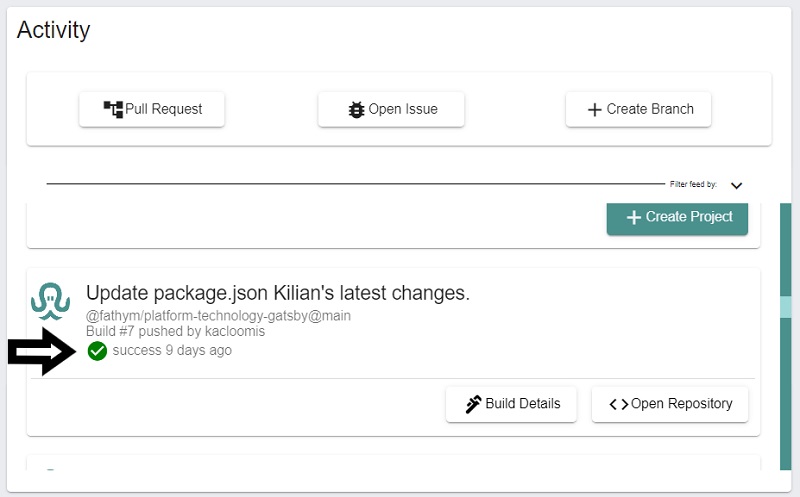Click the plus icon on Create Branch
Screen dimensions: 800x497
(594, 110)
